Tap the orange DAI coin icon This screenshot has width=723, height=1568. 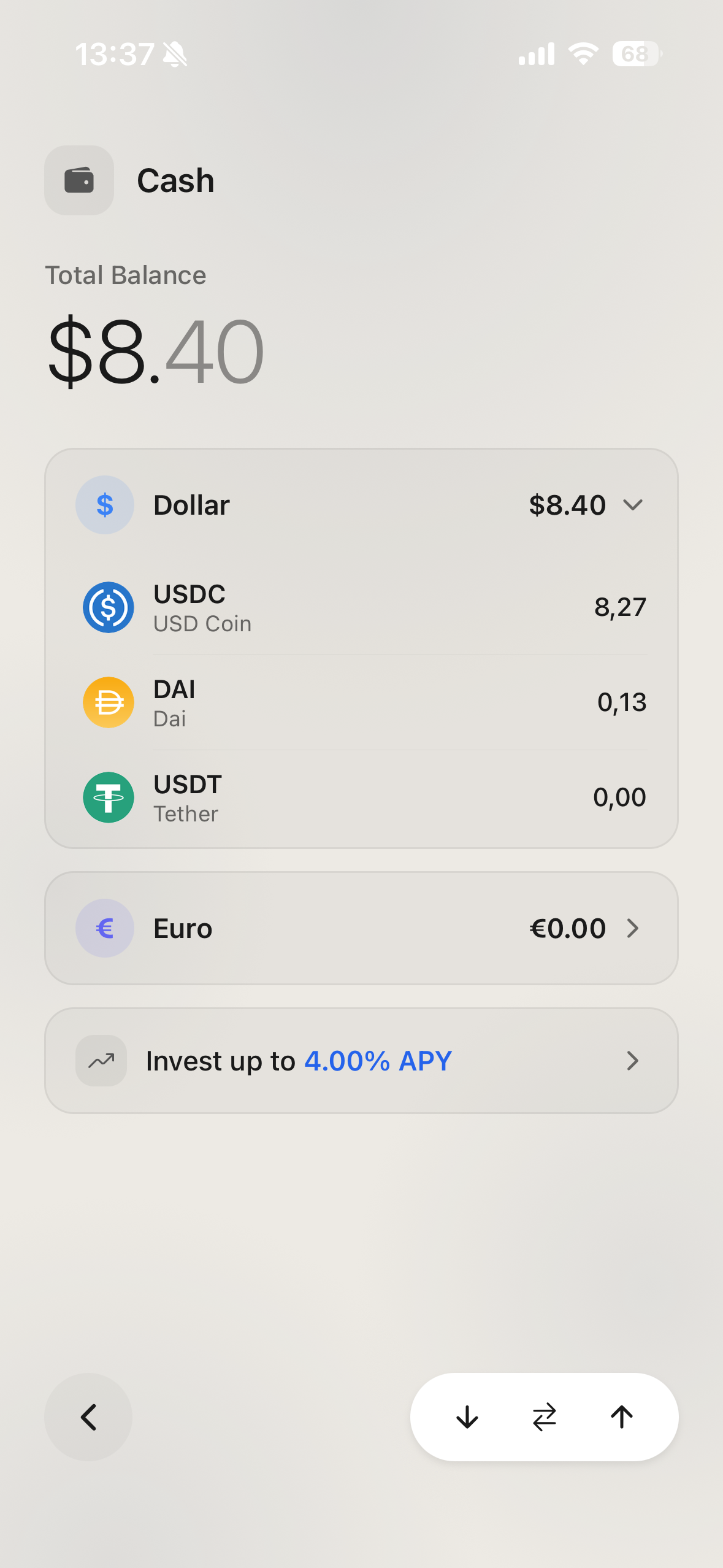coord(109,702)
